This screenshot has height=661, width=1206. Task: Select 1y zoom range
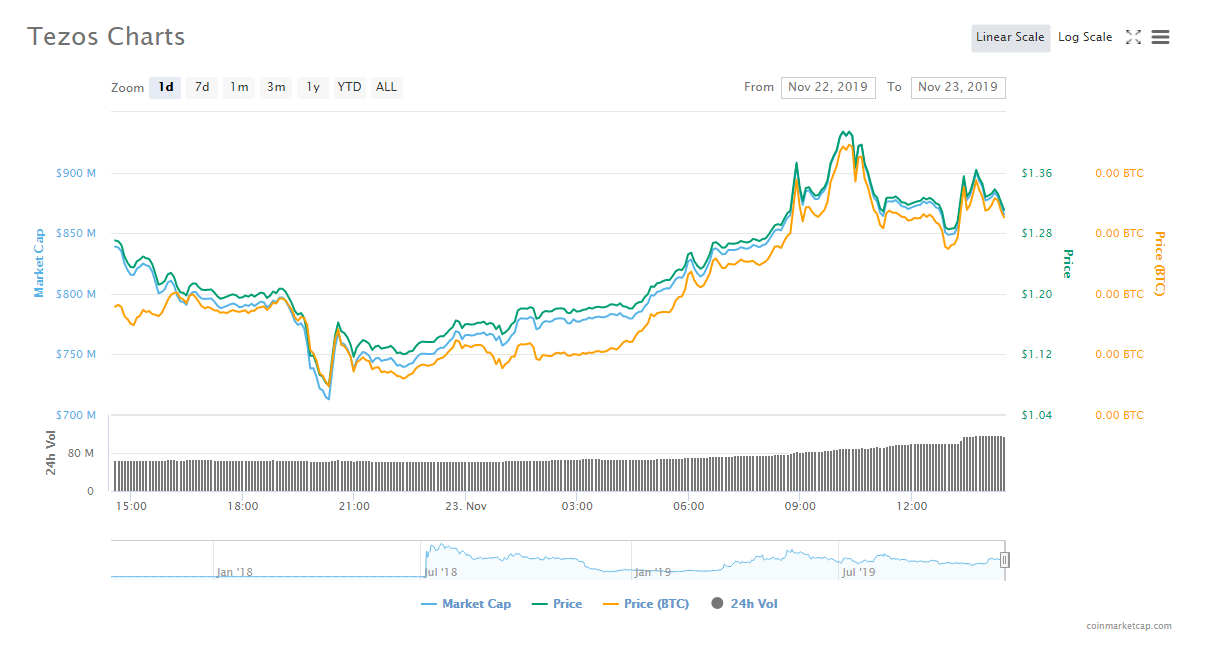coord(313,87)
